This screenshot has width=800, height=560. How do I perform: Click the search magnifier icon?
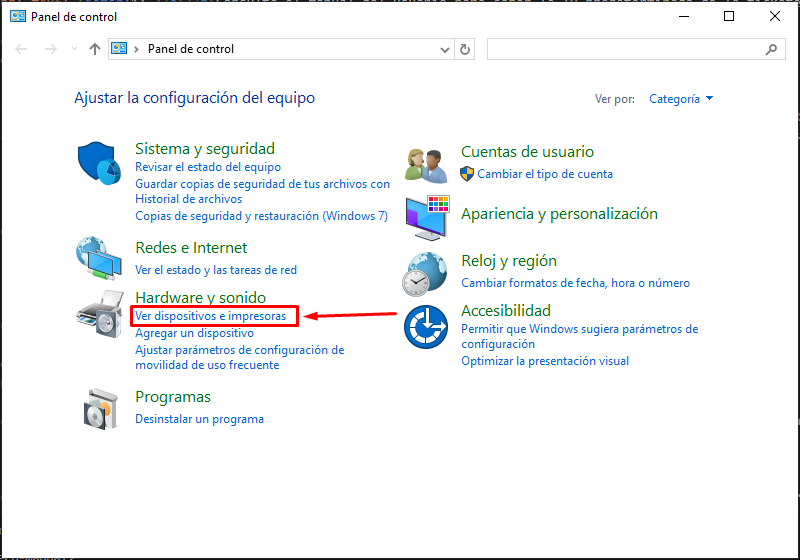[771, 49]
